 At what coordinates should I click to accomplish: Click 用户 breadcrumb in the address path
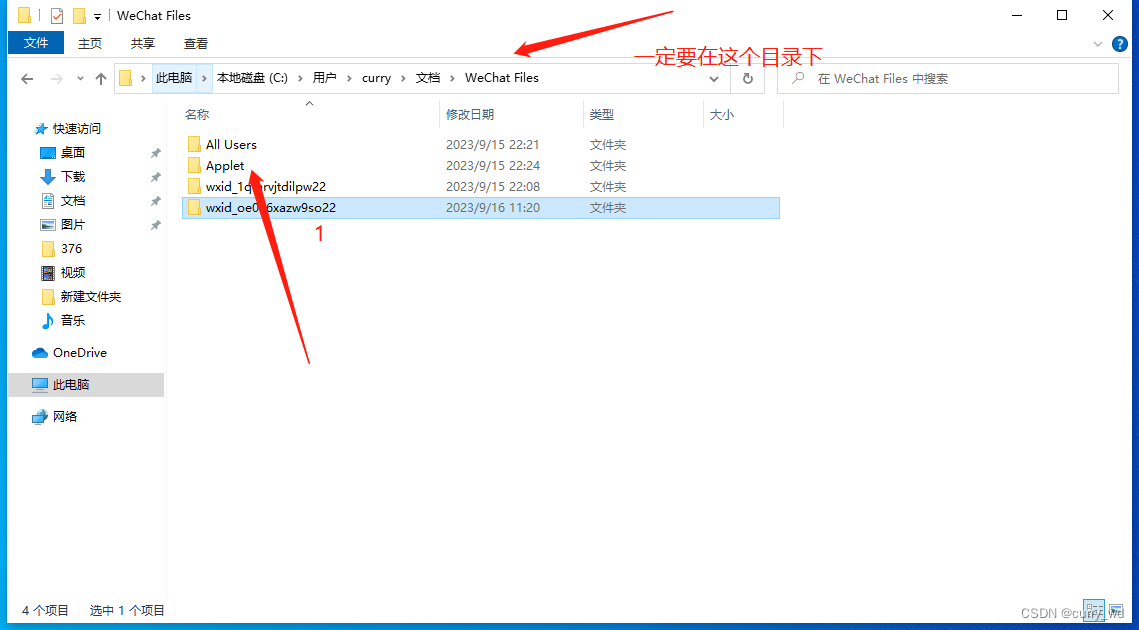pos(325,78)
